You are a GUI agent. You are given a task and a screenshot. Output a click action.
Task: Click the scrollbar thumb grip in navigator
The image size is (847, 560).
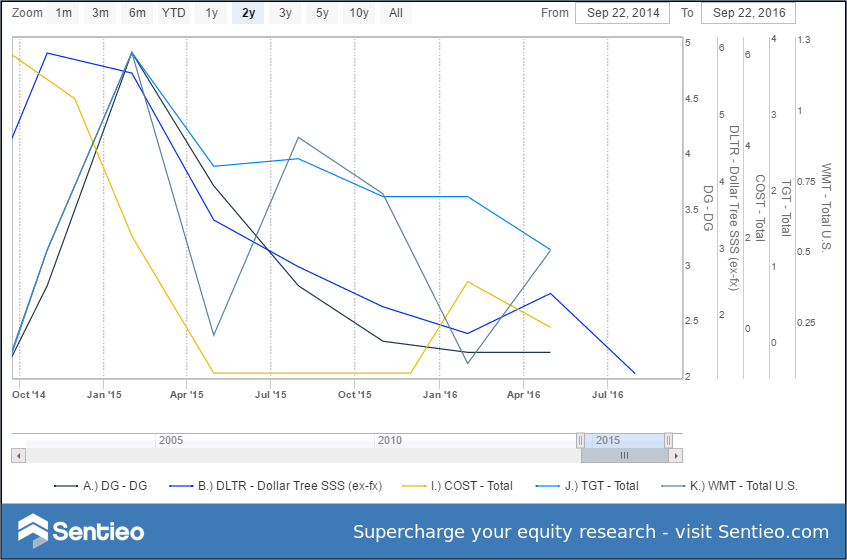click(624, 456)
